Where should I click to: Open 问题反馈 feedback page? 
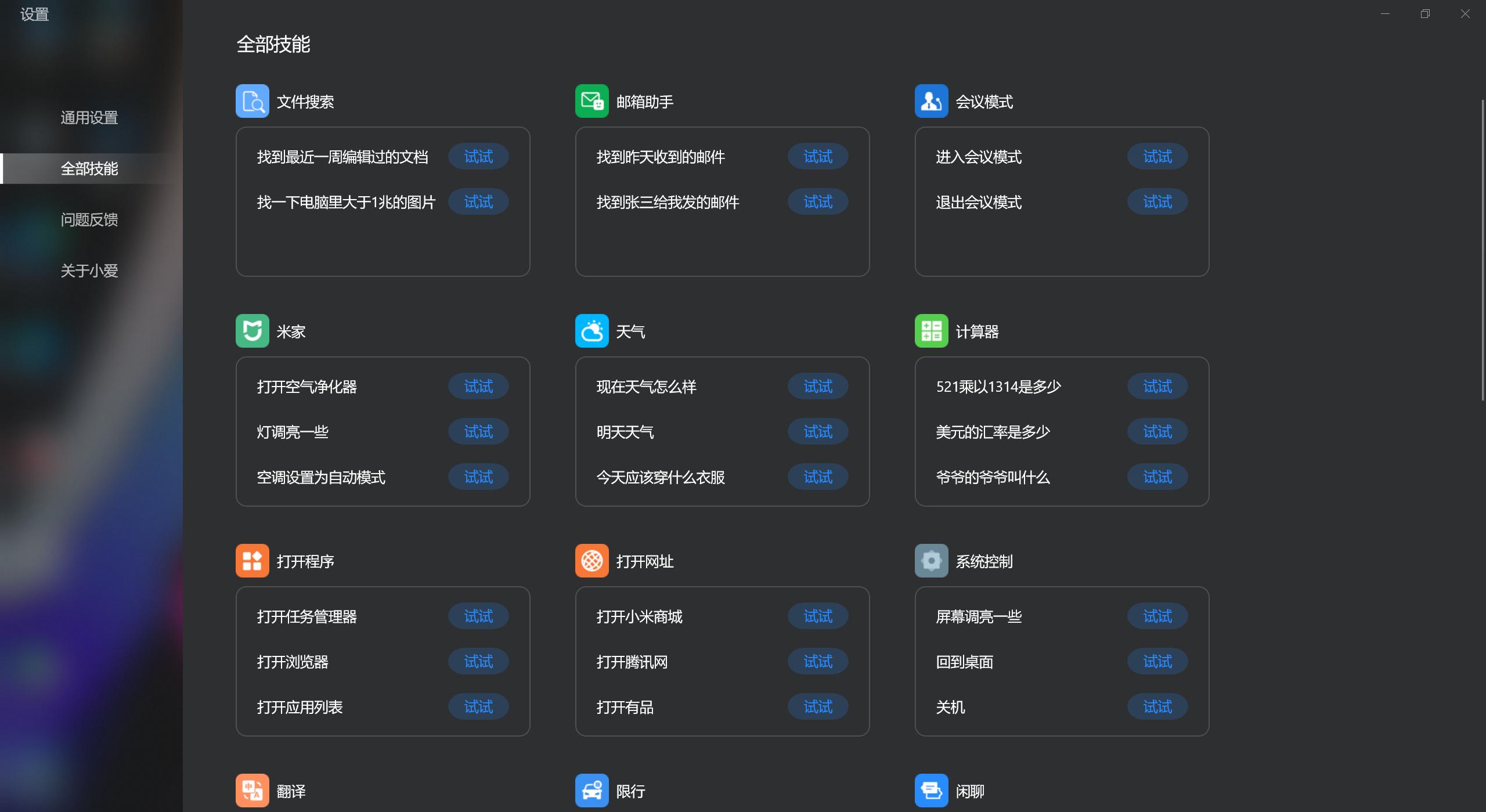click(x=89, y=220)
